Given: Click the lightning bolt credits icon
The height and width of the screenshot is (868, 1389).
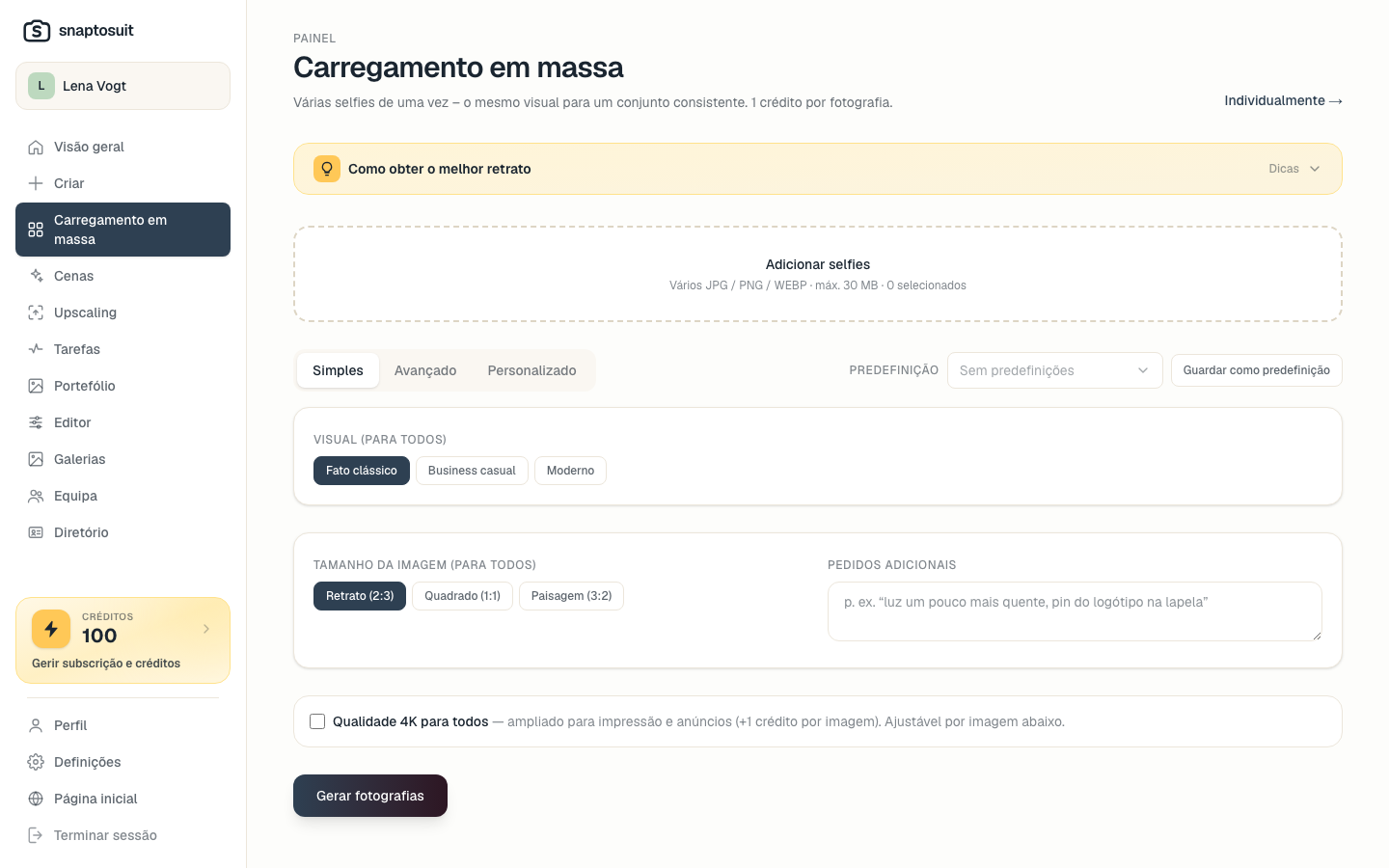Looking at the screenshot, I should [x=51, y=629].
